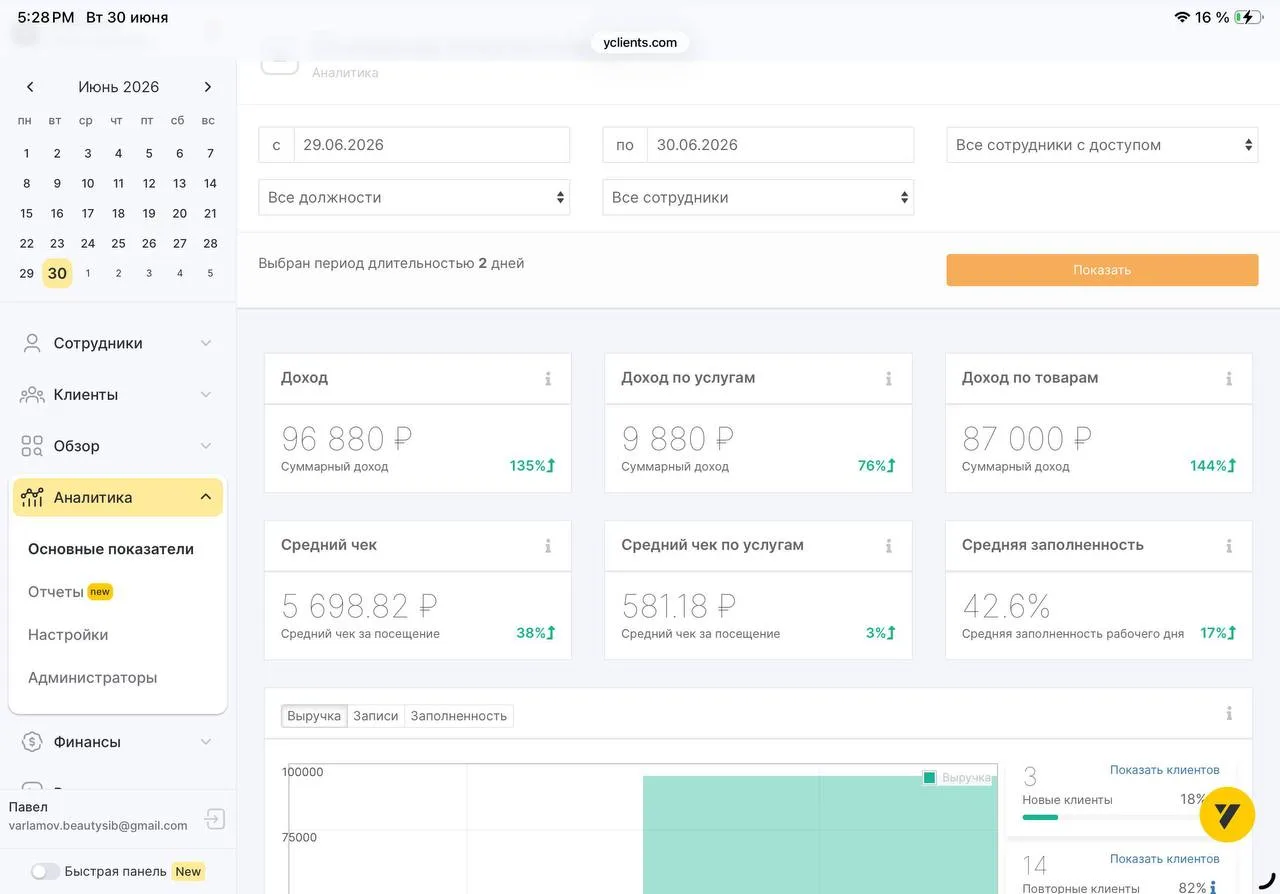Select June 15 in the calendar
This screenshot has width=1280, height=894.
coord(26,213)
